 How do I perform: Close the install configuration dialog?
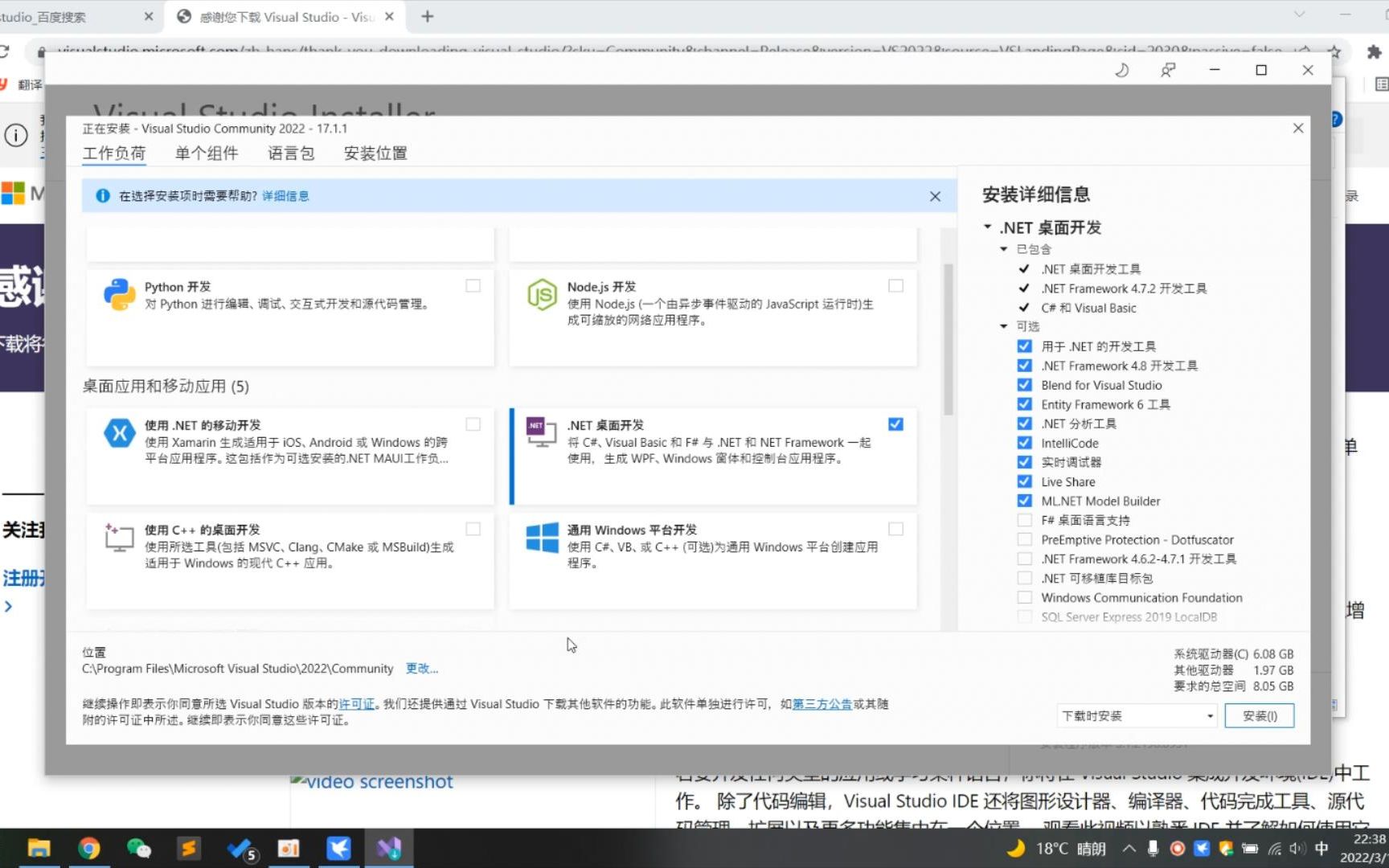point(1298,128)
